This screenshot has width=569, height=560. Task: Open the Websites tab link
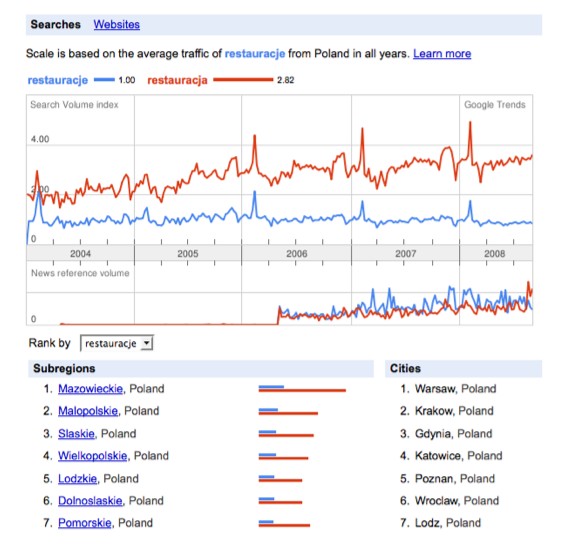(116, 24)
